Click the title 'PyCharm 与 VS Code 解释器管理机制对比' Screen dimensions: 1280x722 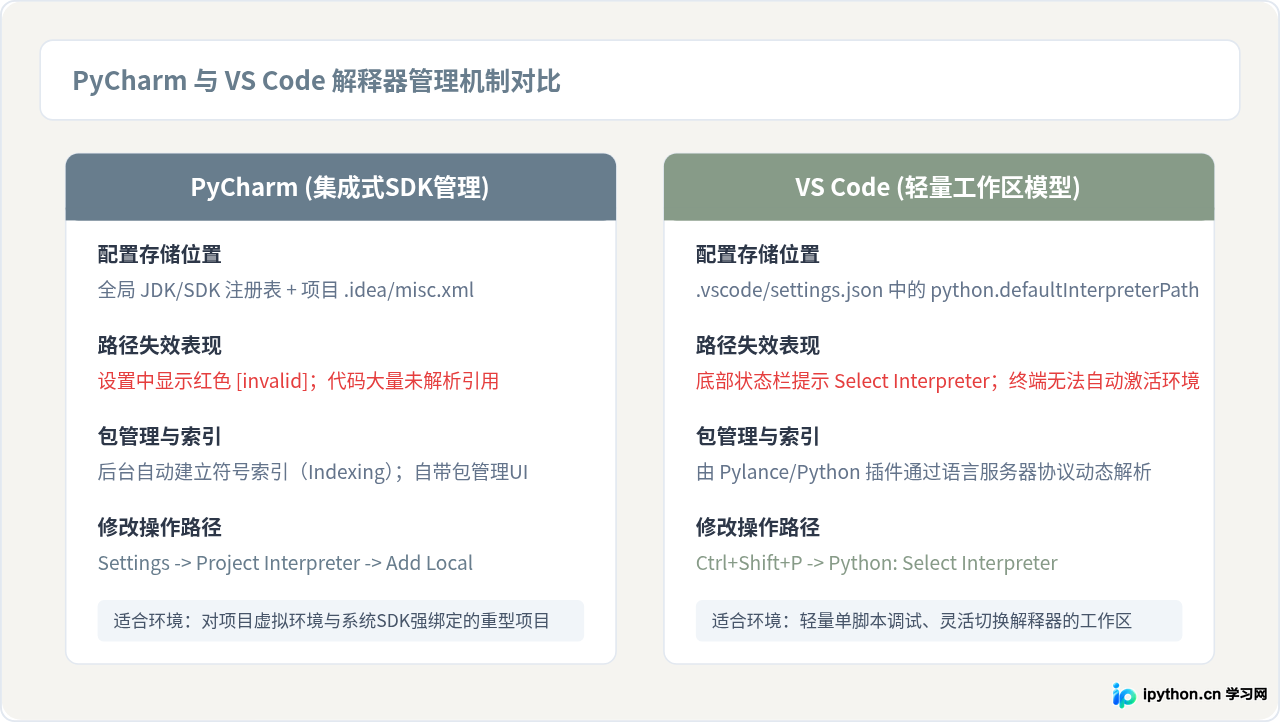(x=316, y=81)
